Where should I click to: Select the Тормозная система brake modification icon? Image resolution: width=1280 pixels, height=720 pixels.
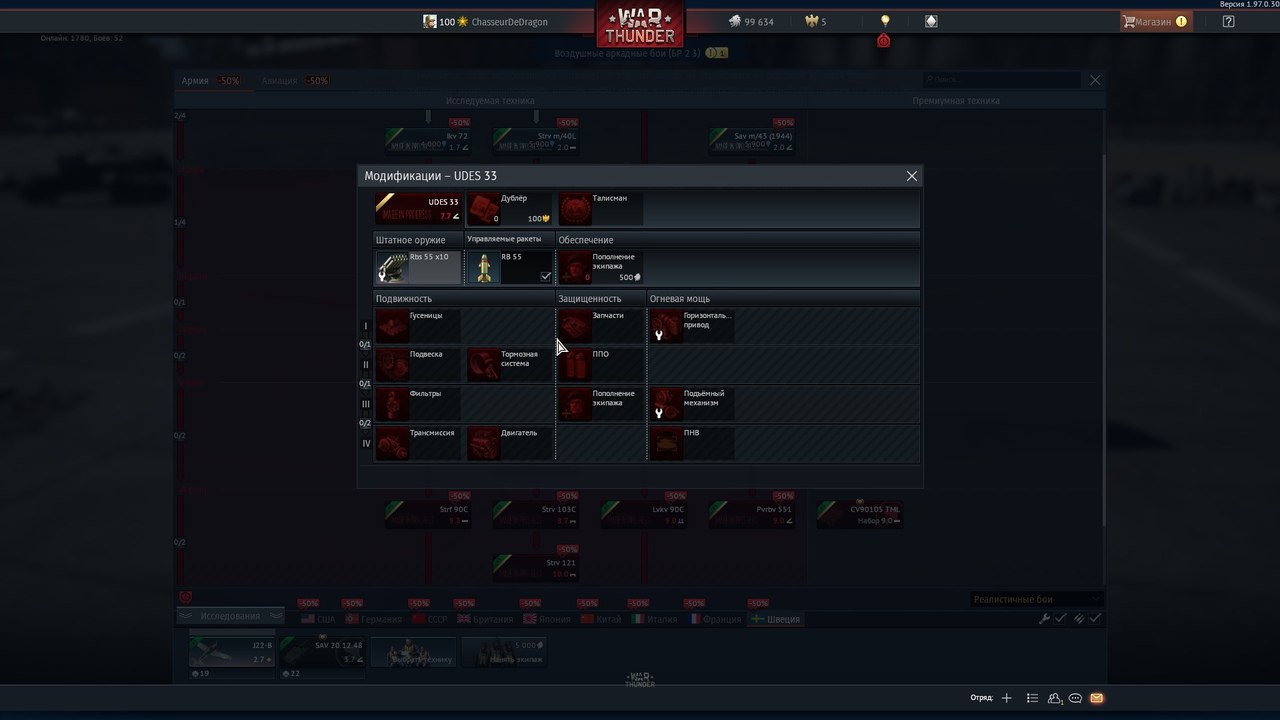[484, 365]
